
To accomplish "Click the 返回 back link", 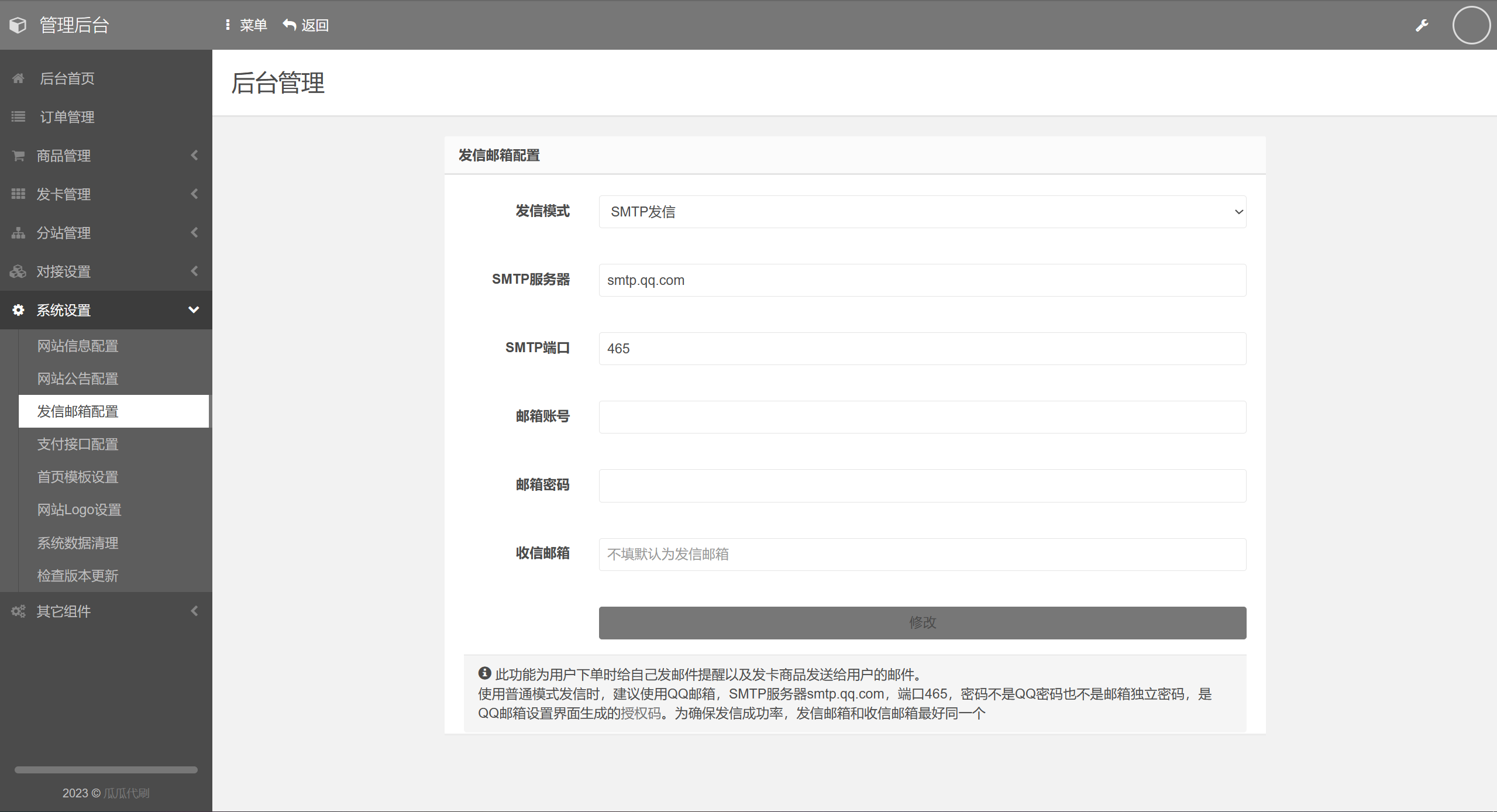I will (x=306, y=25).
